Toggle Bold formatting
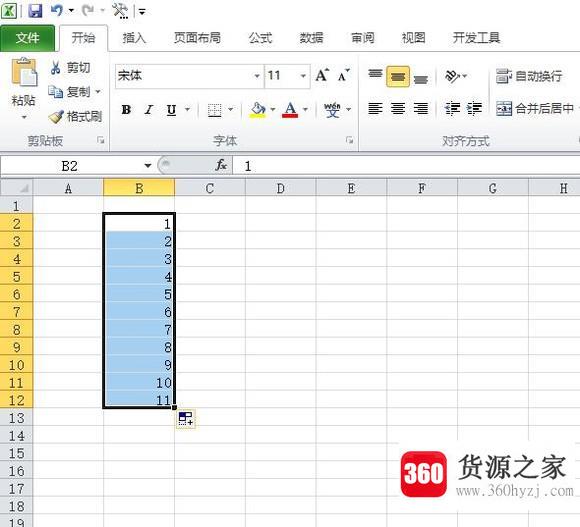The width and height of the screenshot is (580, 527). click(x=126, y=110)
